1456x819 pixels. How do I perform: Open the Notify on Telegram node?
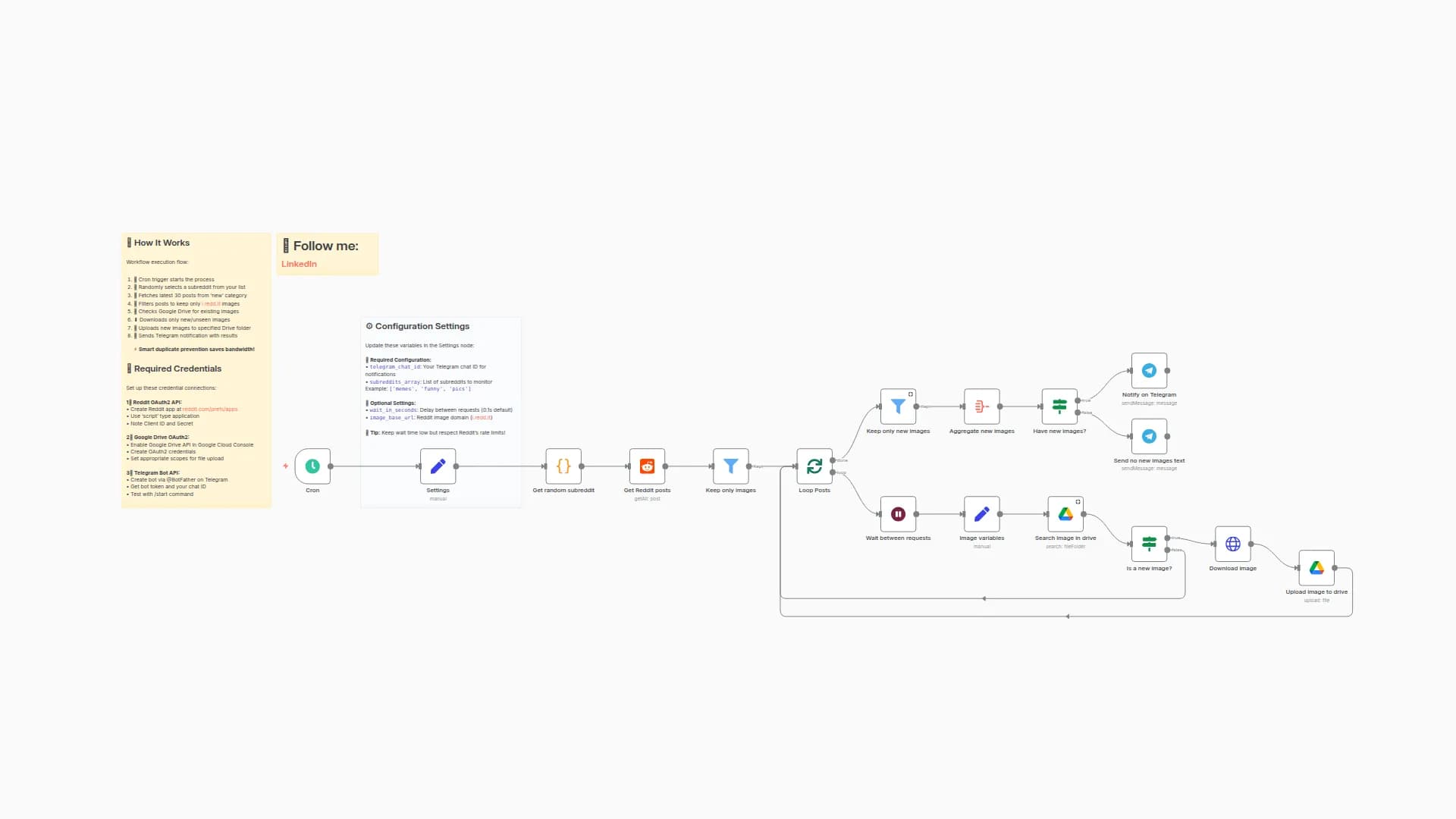(1149, 371)
